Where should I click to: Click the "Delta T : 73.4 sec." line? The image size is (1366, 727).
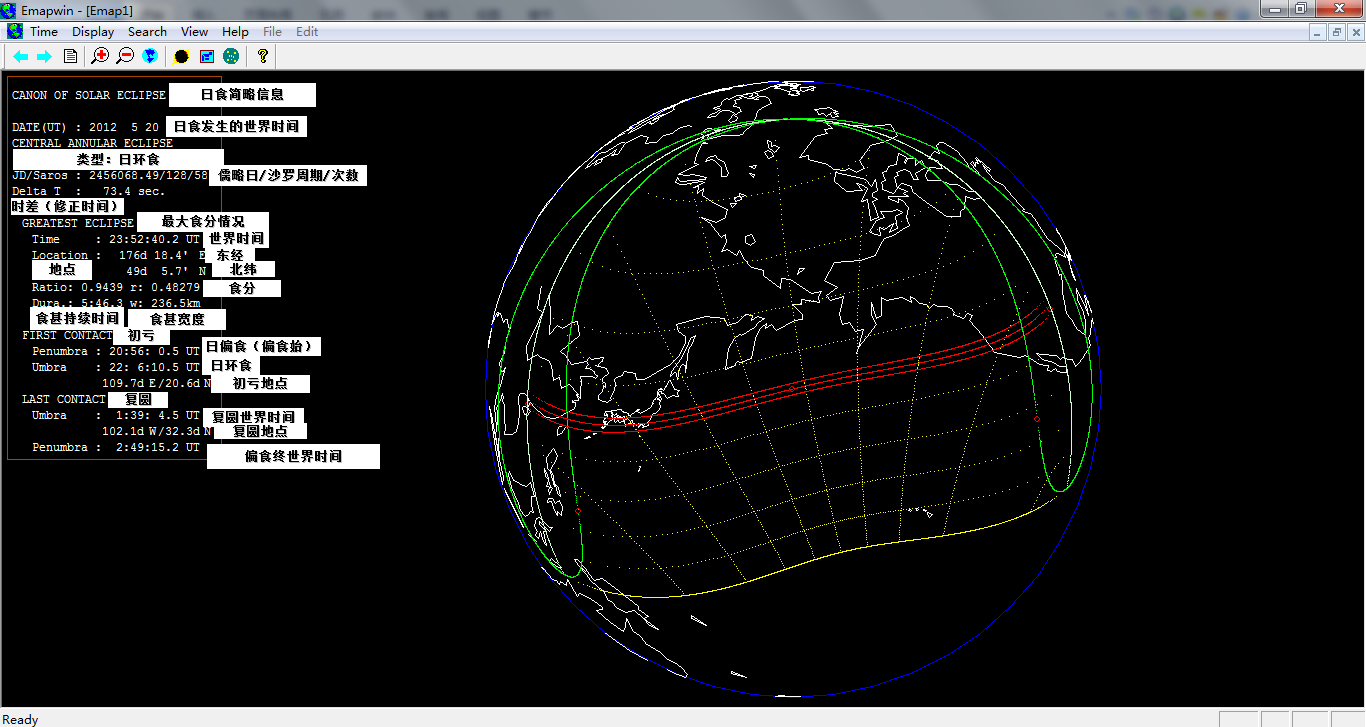pyautogui.click(x=89, y=191)
